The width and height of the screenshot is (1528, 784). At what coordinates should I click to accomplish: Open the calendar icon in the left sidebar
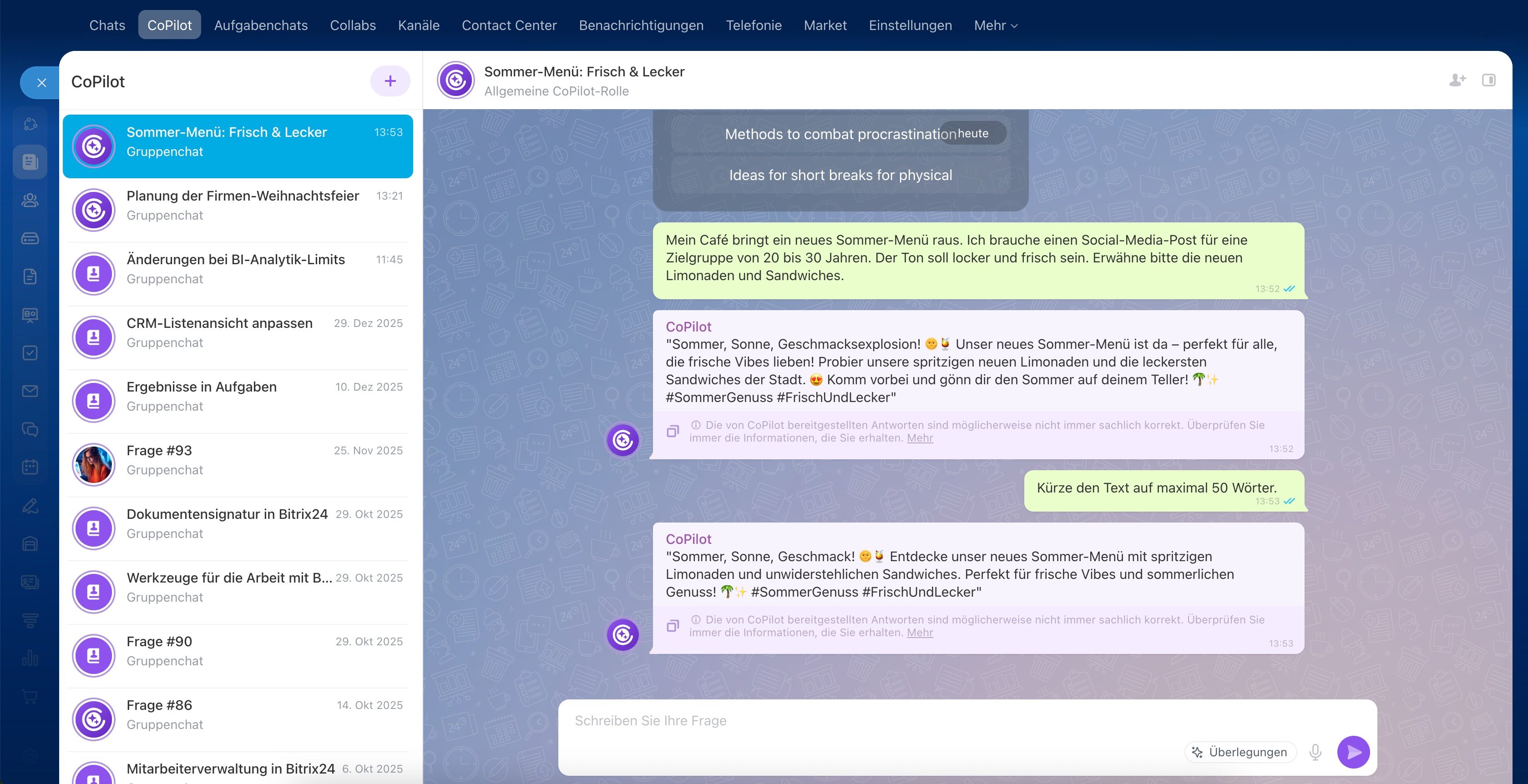point(30,467)
